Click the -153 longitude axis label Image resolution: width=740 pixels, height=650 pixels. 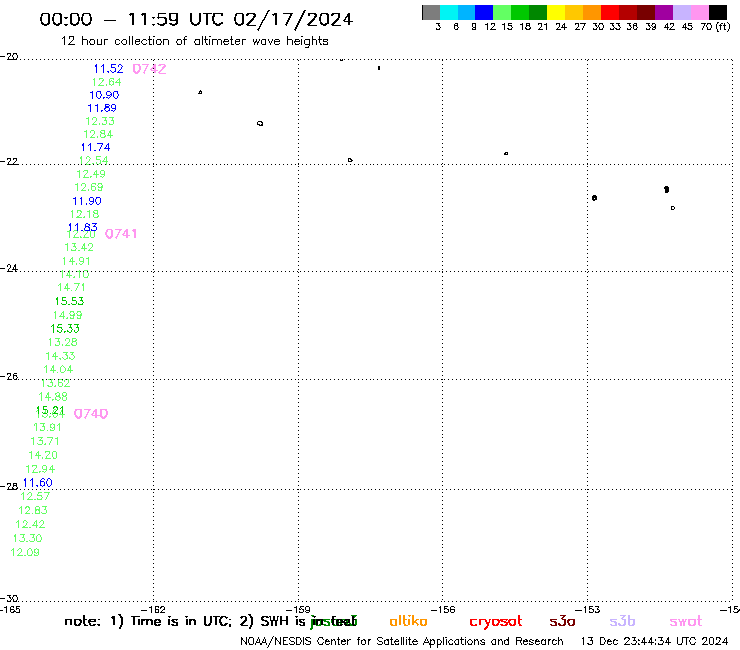[588, 609]
